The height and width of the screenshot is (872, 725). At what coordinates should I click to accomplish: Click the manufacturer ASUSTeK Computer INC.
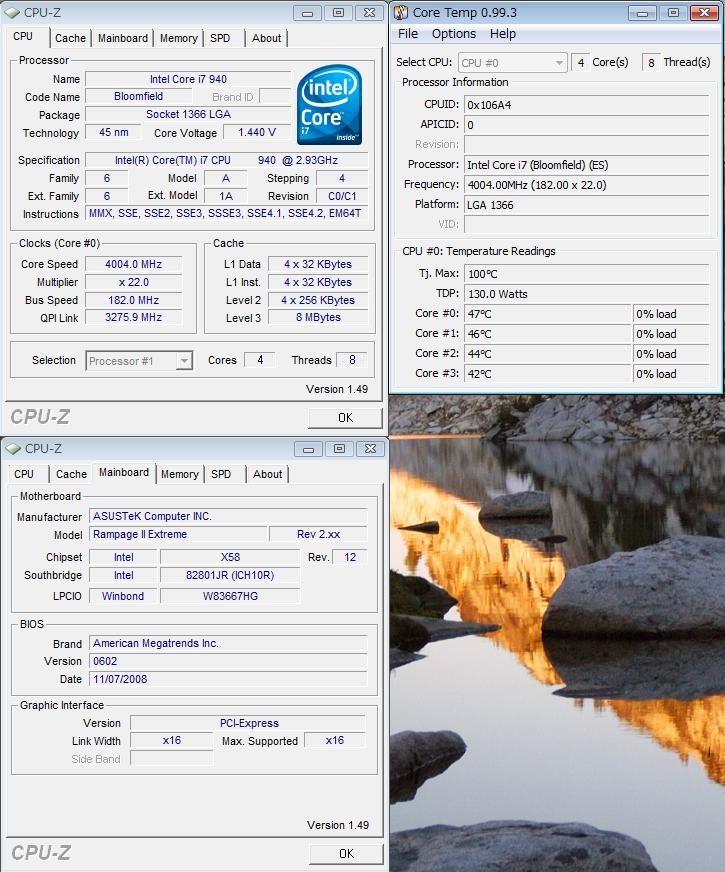(x=228, y=516)
